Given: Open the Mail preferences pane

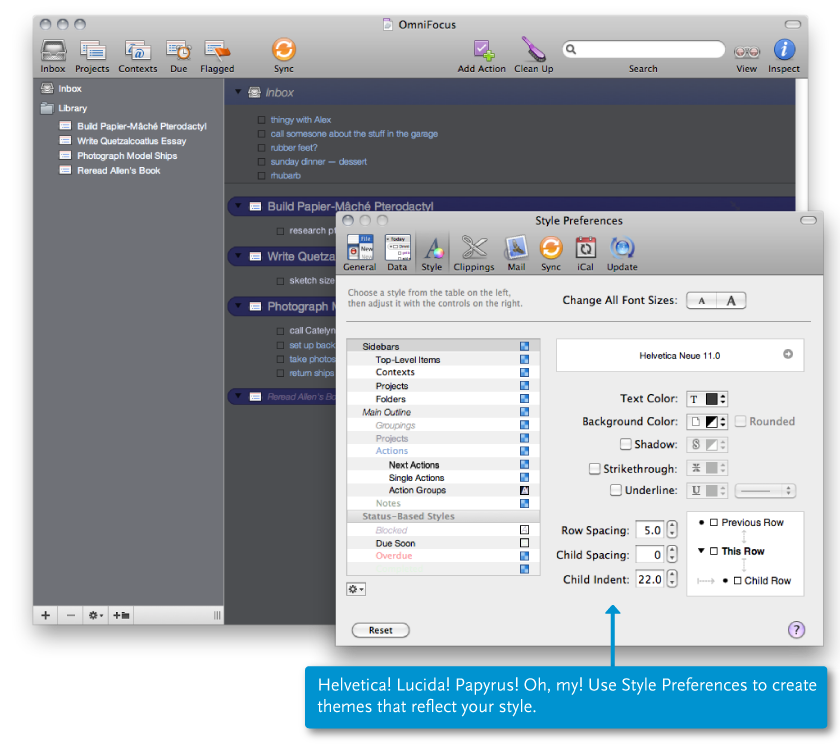Looking at the screenshot, I should pos(516,253).
